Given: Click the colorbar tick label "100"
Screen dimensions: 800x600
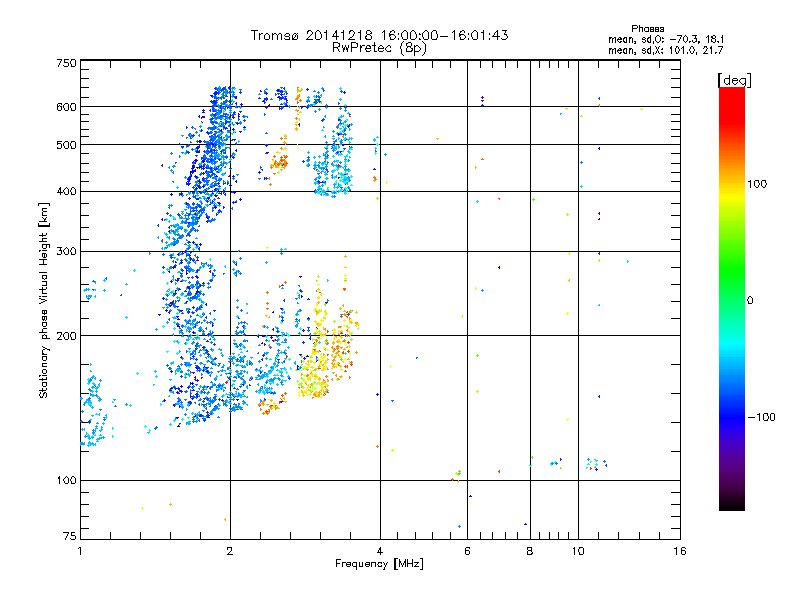Looking at the screenshot, I should (x=757, y=184).
